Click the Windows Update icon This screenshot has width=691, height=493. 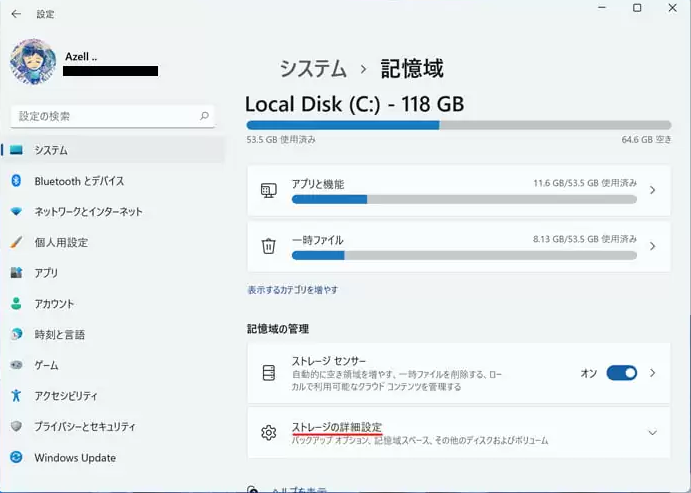pos(16,458)
